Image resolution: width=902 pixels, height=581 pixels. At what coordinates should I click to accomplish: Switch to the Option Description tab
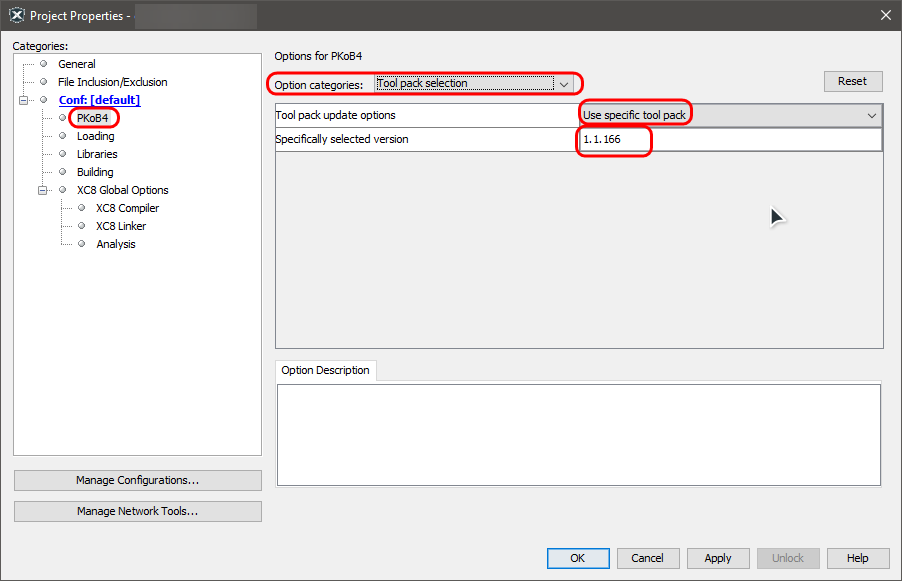325,370
